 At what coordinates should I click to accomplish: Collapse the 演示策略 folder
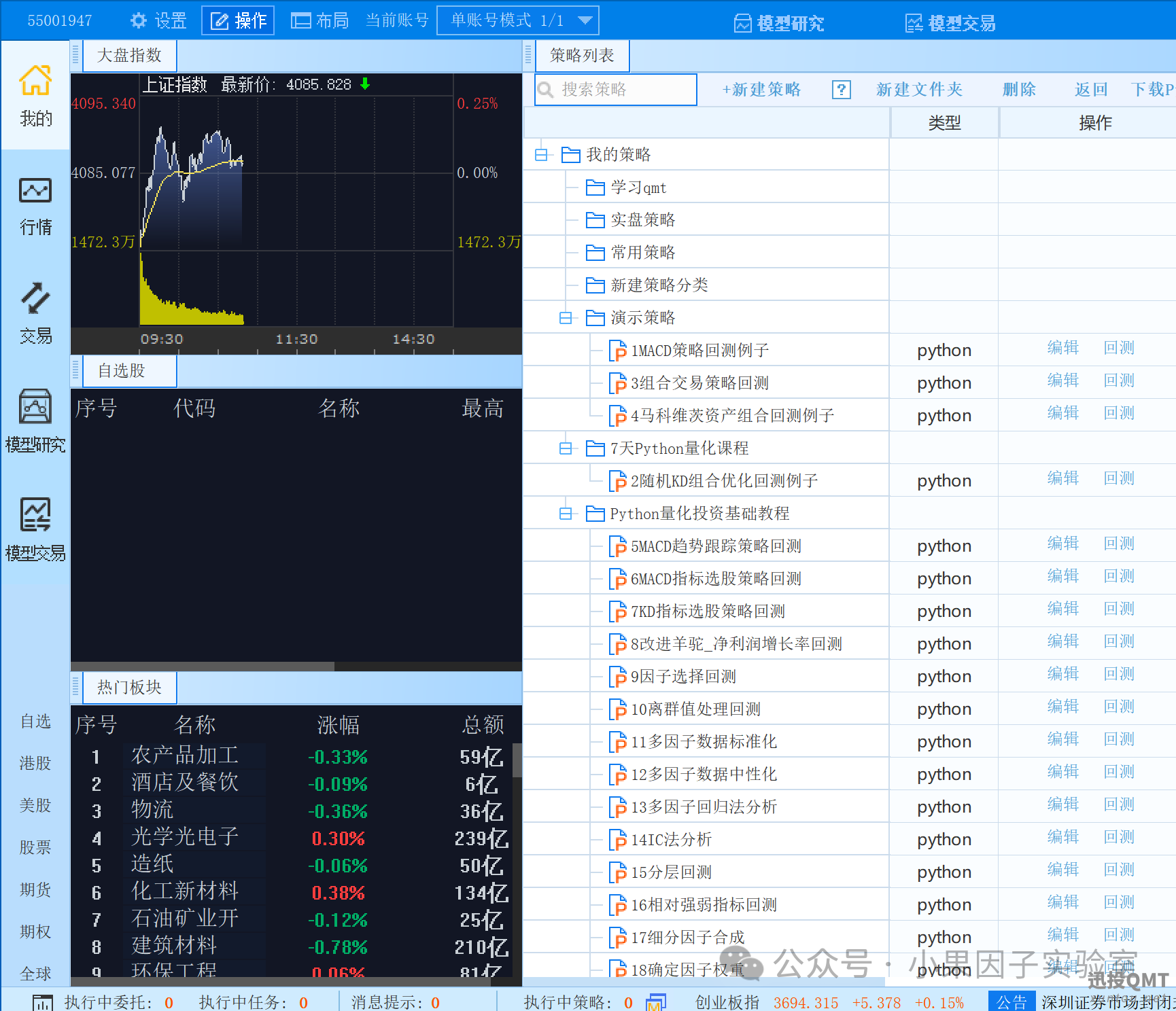click(x=566, y=318)
